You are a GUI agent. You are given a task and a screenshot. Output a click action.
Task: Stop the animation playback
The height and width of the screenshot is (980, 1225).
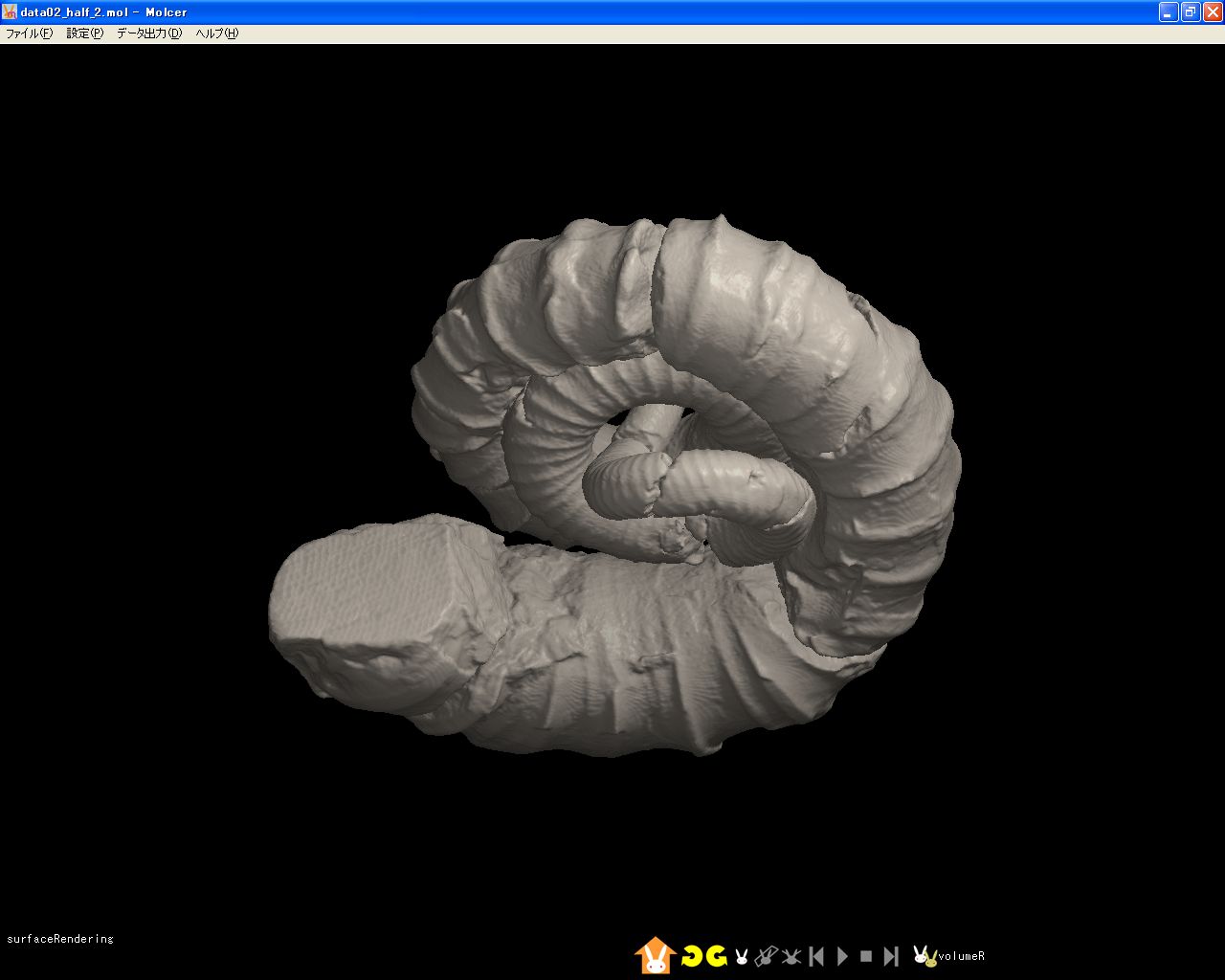(866, 955)
